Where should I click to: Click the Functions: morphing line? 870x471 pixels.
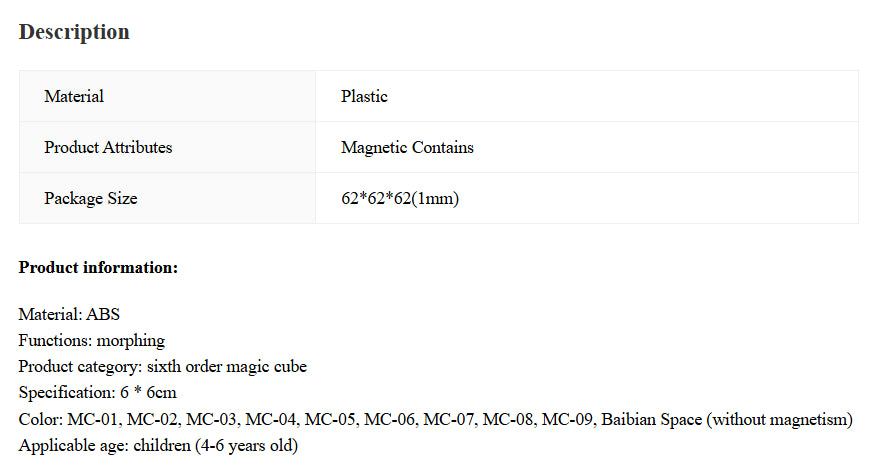click(92, 341)
